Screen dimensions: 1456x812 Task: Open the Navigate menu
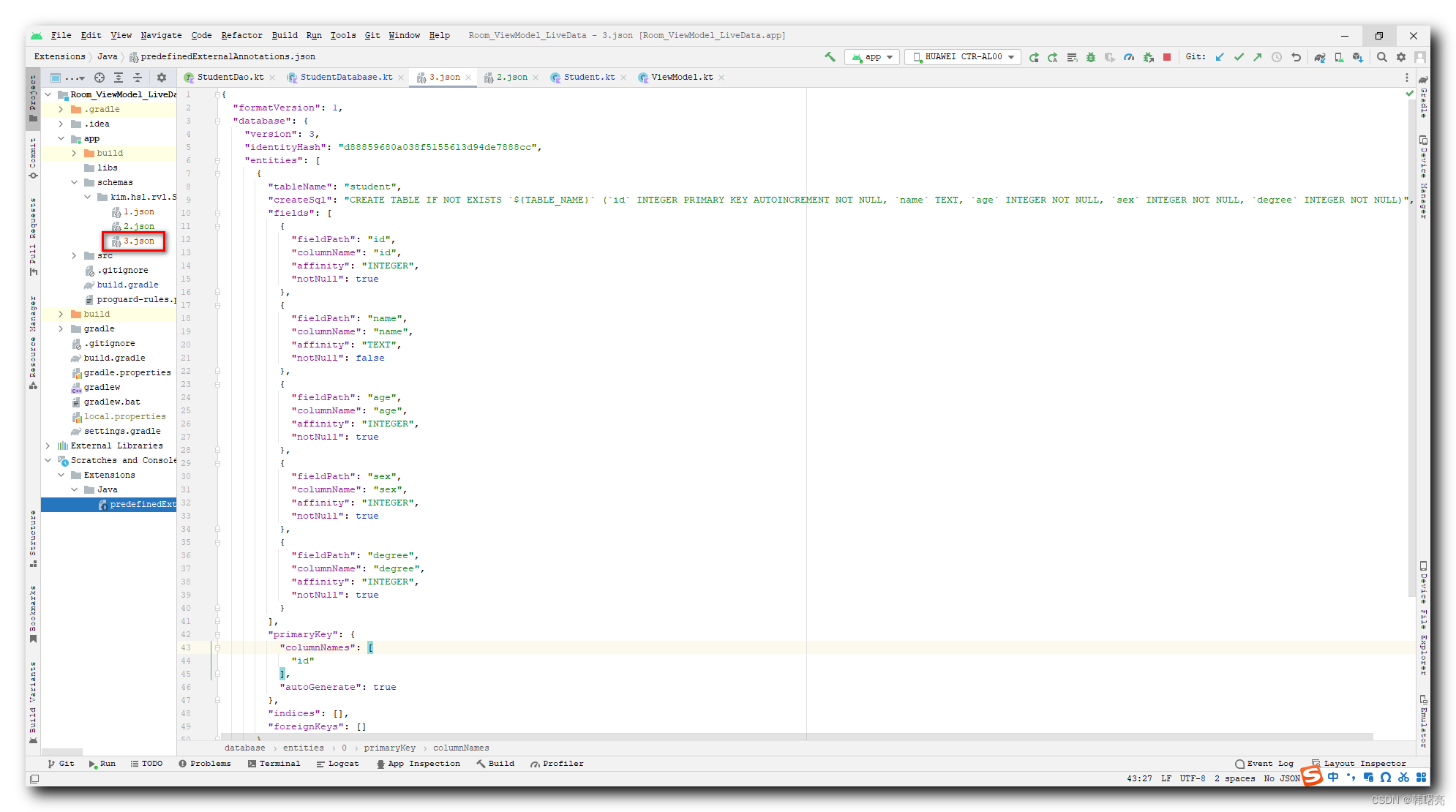pos(161,35)
